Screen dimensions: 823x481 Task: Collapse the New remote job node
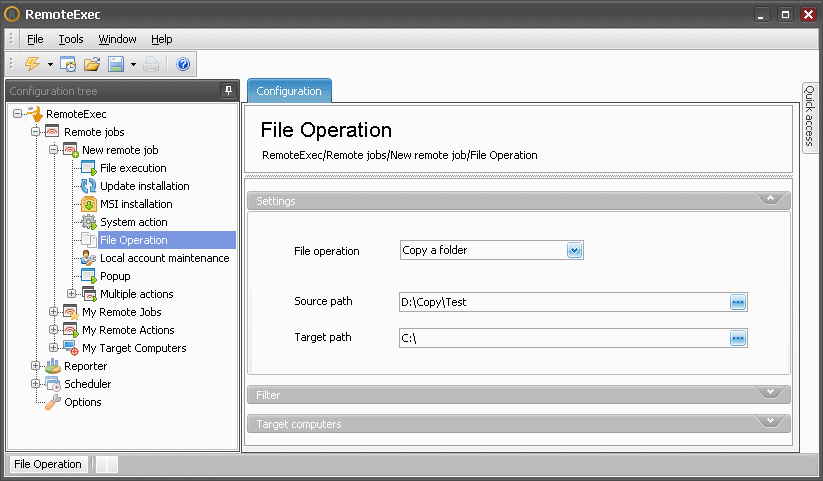click(x=54, y=150)
